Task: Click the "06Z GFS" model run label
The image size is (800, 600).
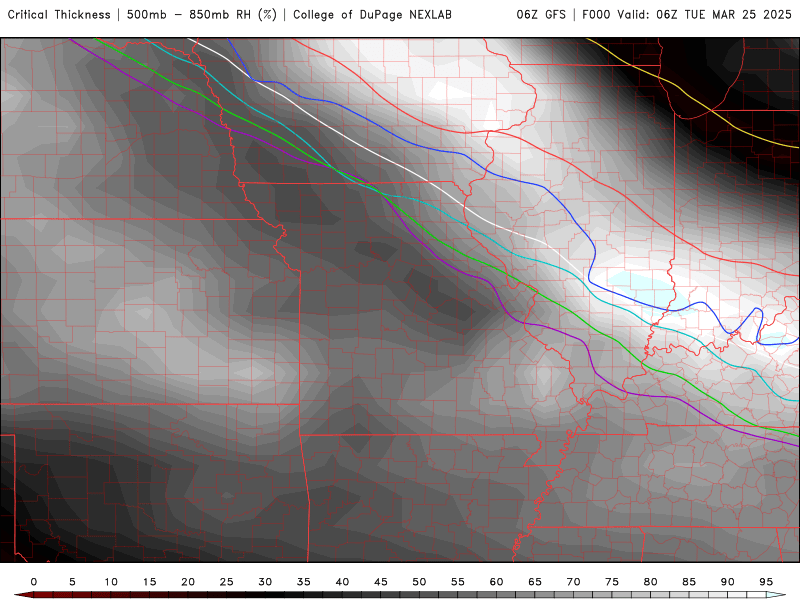Action: coord(541,15)
